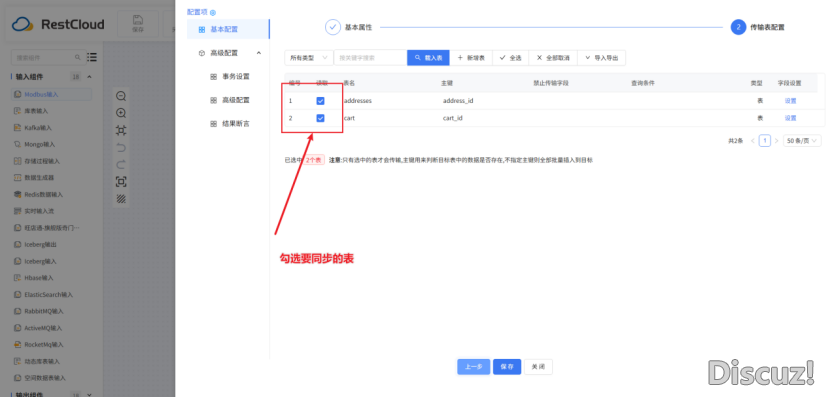This screenshot has height=397, width=831.
Task: Select 空间数据表输入 in the component list
Action: tap(45, 378)
